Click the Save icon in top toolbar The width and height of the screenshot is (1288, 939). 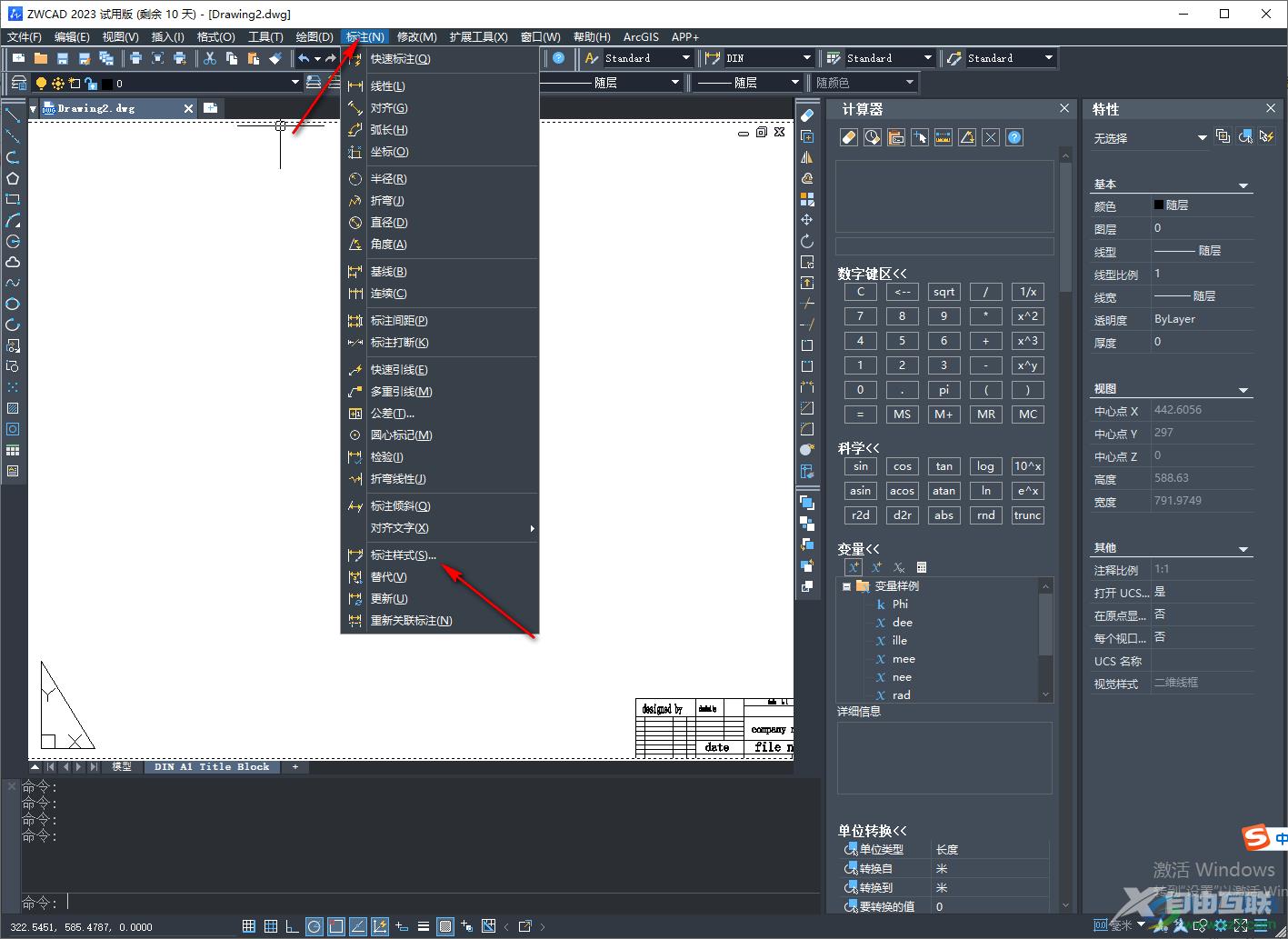(x=63, y=58)
